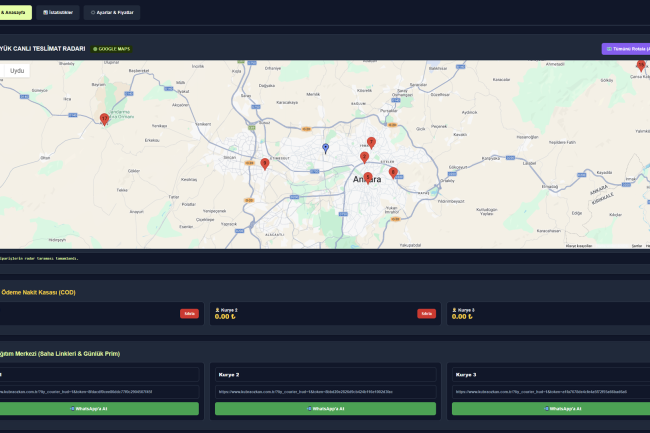Click the Tümünü Rotala purple button
The height and width of the screenshot is (433, 650).
click(626, 49)
